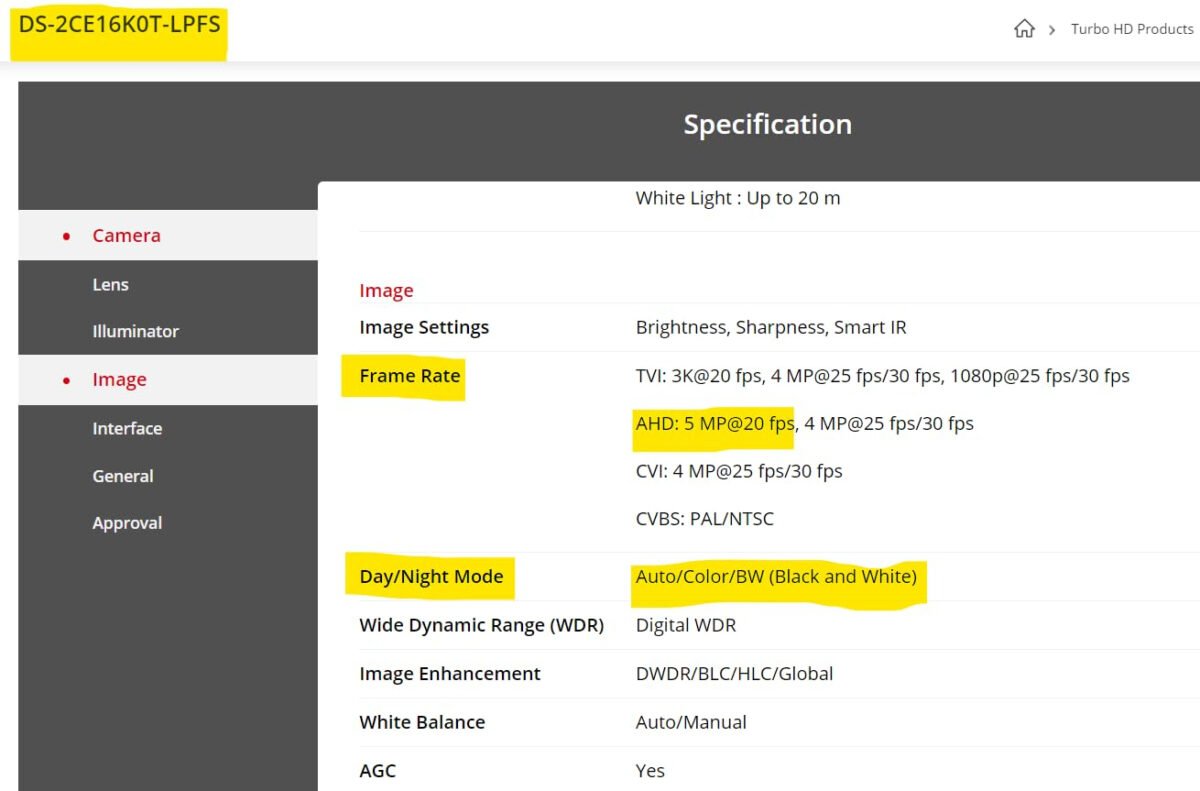Open the Turbo HD Products breadcrumb link
The width and height of the screenshot is (1200, 791).
click(1131, 29)
